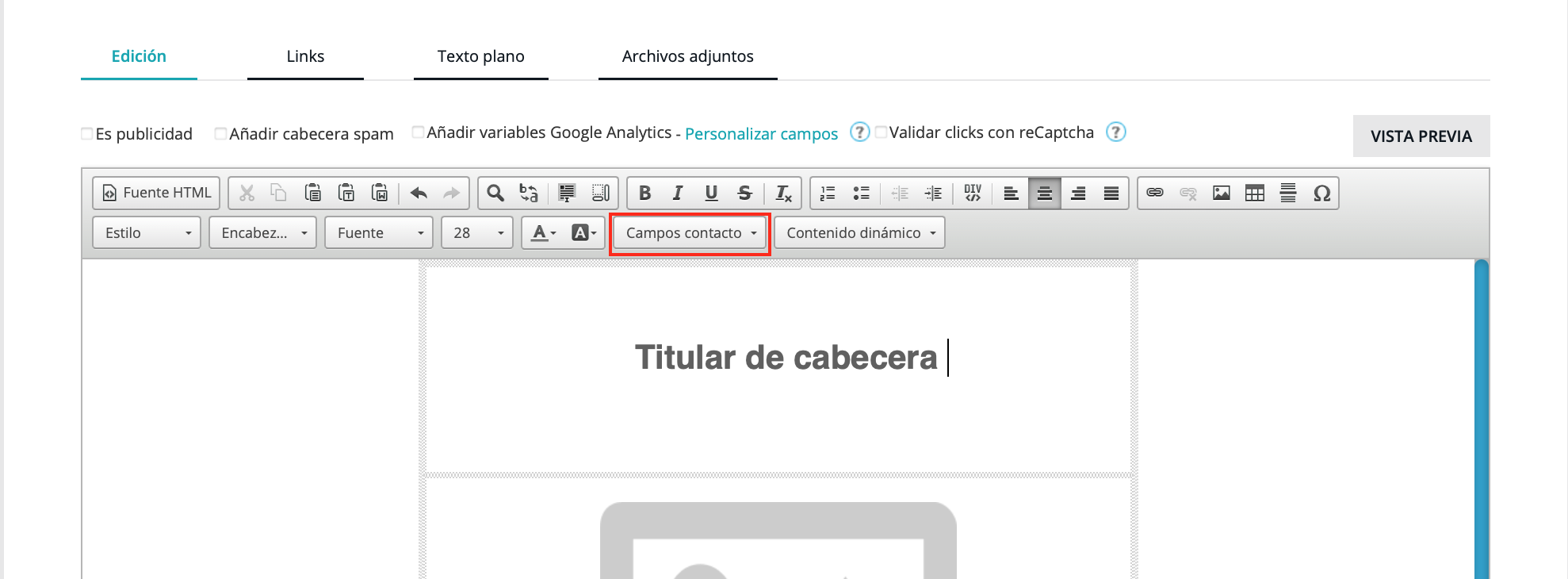
Task: Click the Bold formatting icon
Action: (644, 193)
